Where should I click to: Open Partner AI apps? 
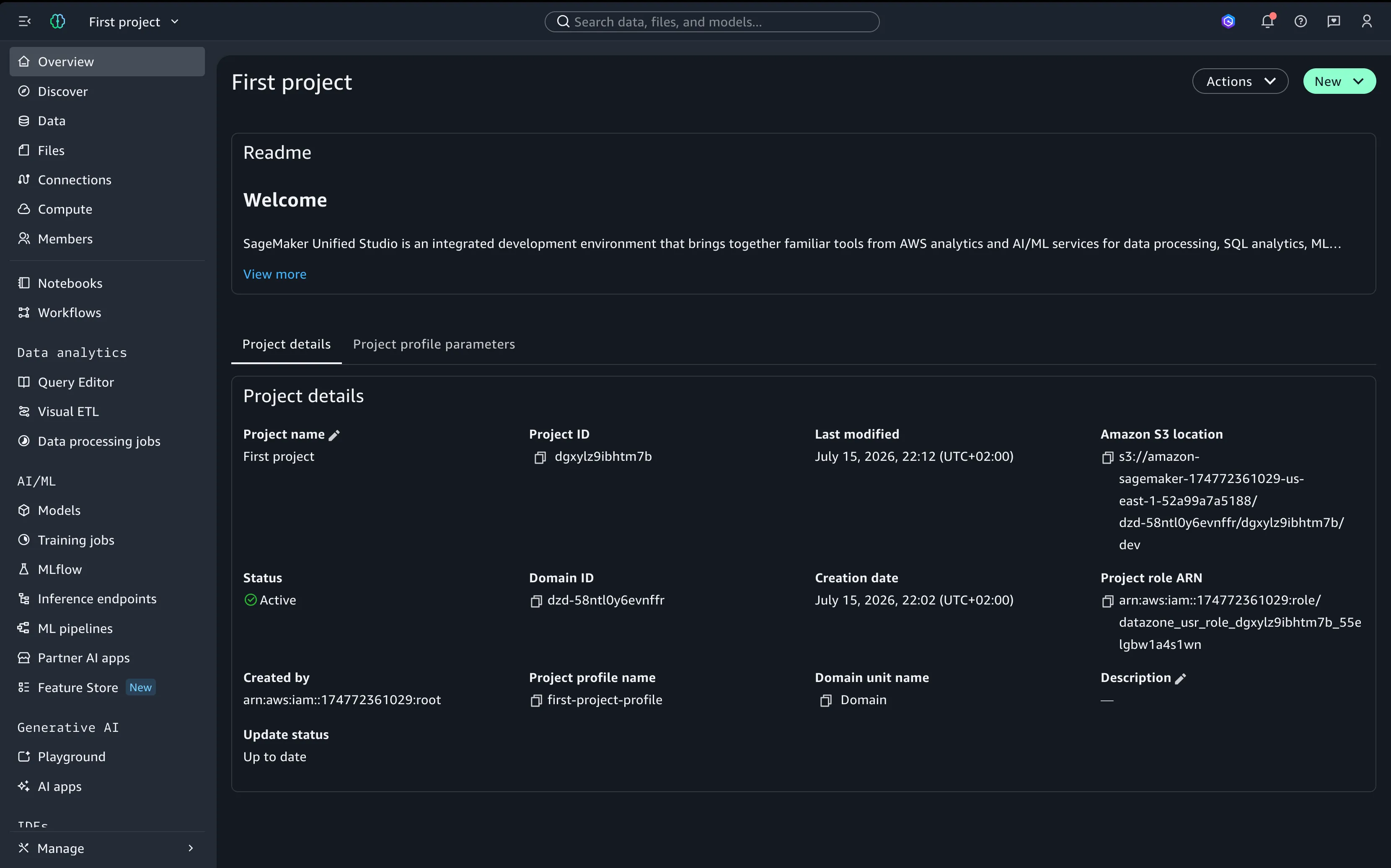pyautogui.click(x=107, y=658)
